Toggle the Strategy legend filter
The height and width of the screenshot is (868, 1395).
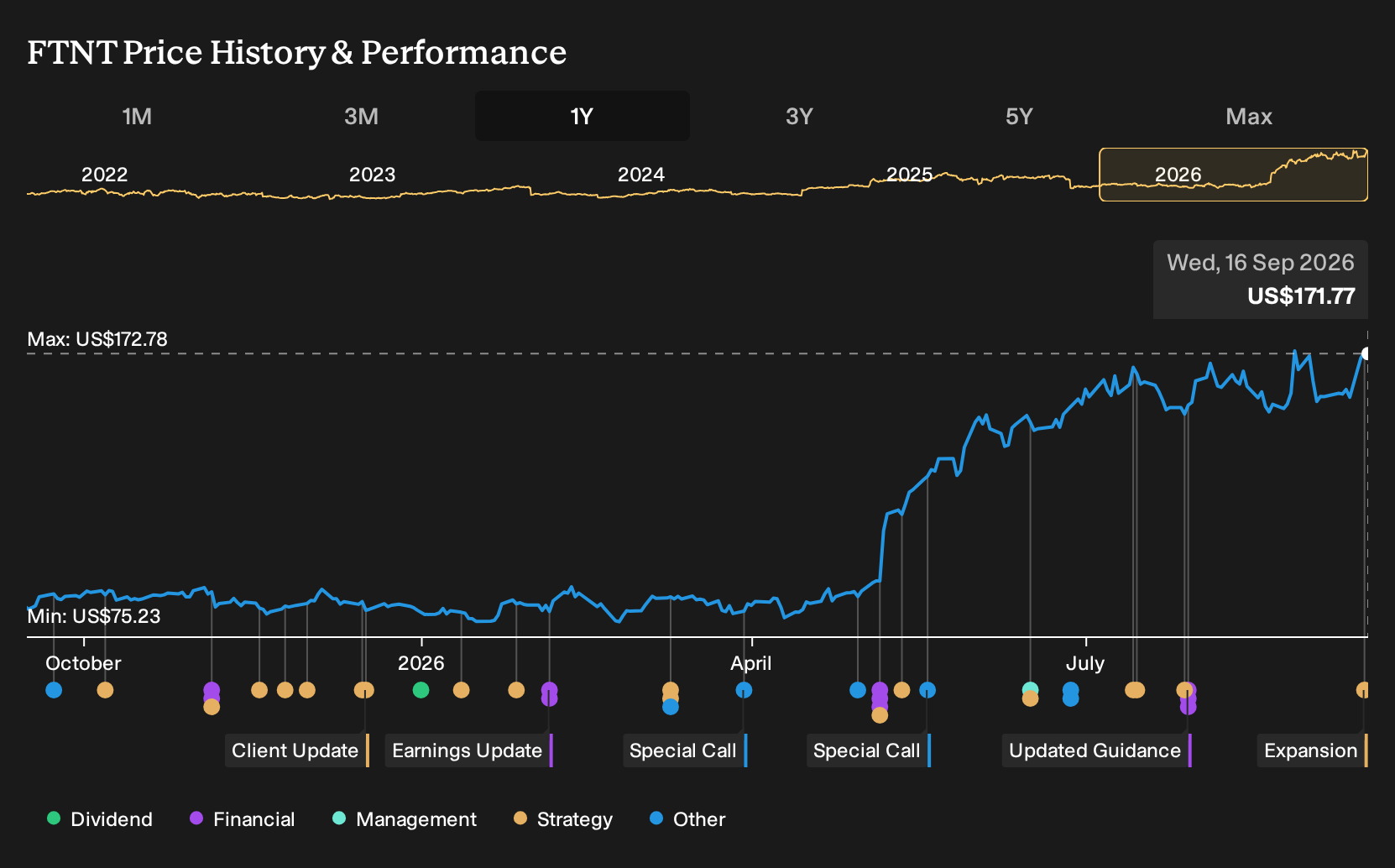coord(563,818)
